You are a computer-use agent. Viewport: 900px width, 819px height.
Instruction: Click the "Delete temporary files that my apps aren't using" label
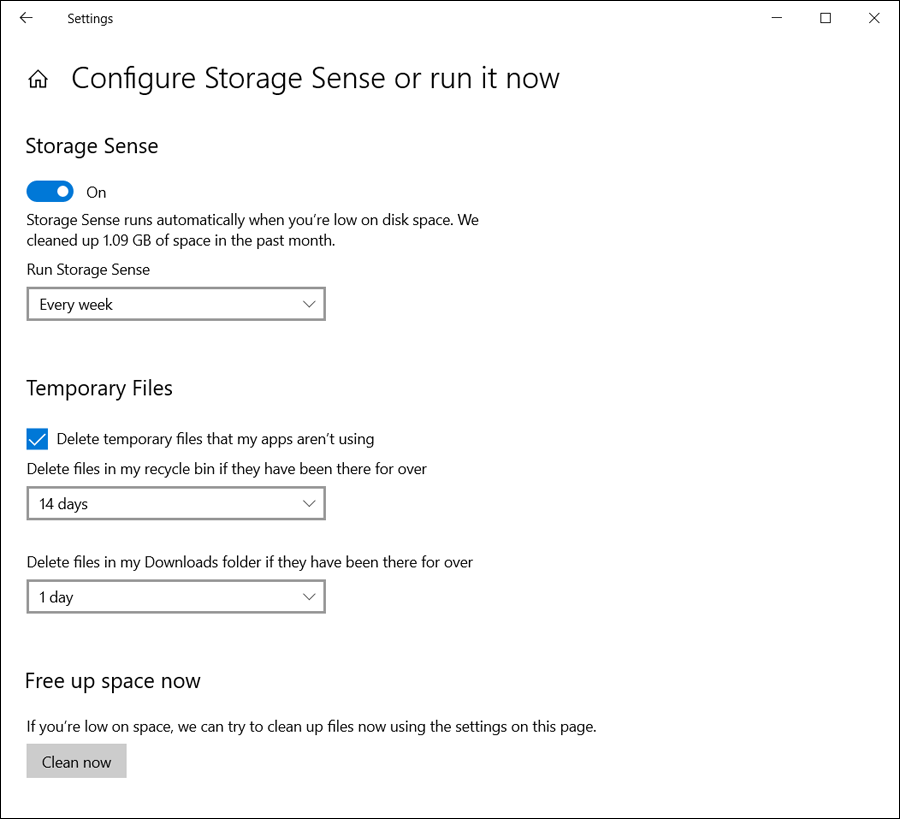pos(215,438)
